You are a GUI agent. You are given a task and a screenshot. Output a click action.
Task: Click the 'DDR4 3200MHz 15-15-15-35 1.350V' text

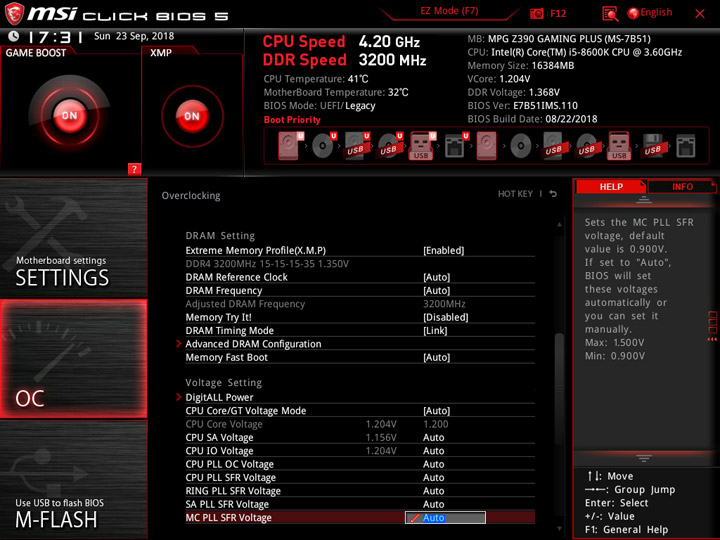pyautogui.click(x=267, y=264)
